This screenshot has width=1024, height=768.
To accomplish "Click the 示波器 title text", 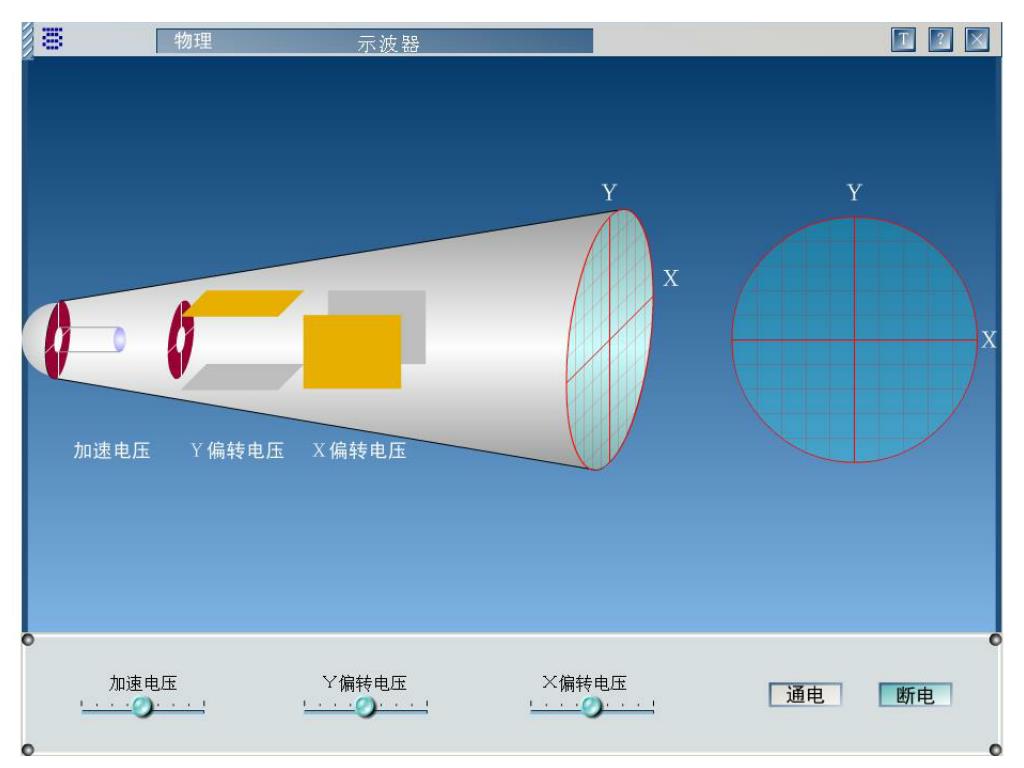I will (388, 43).
